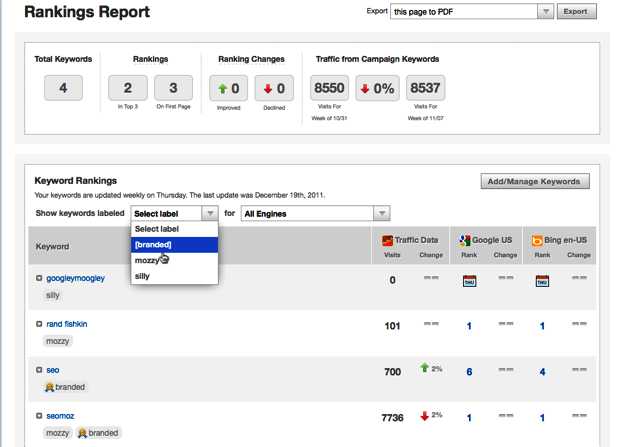Click the Google US logo icon
This screenshot has width=620, height=447.
click(465, 240)
